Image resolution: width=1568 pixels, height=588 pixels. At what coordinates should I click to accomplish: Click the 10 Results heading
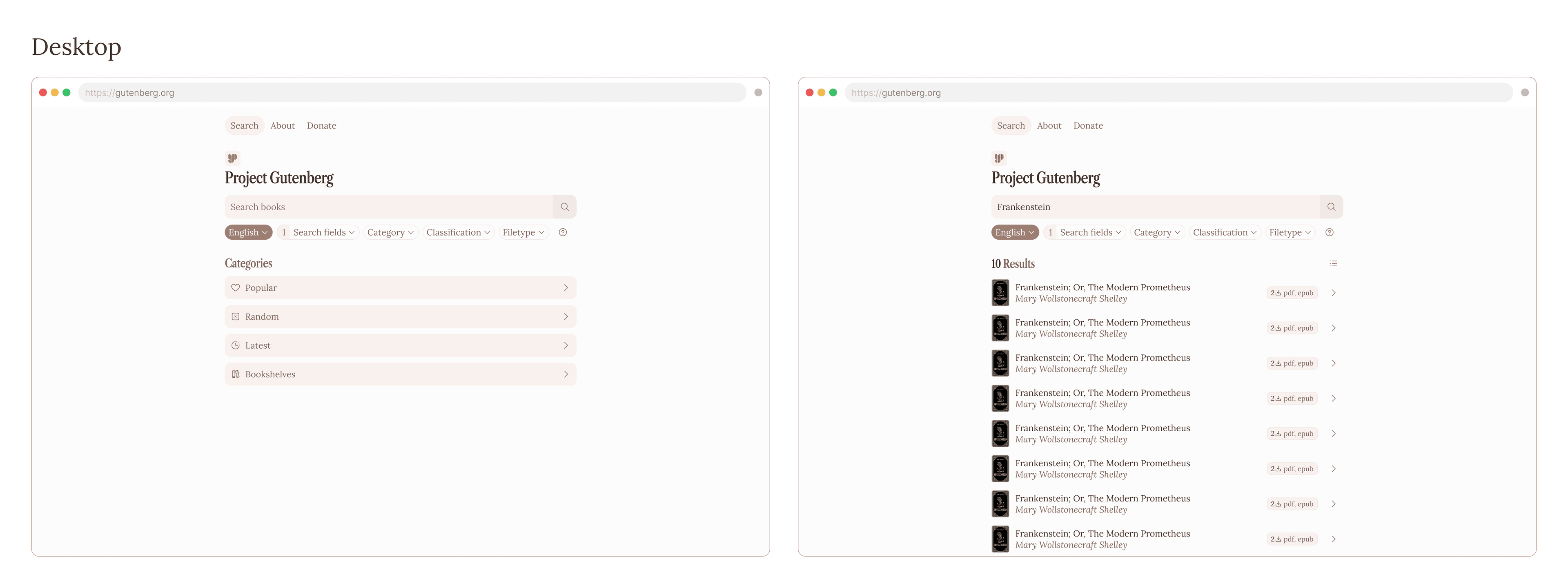tap(1013, 263)
